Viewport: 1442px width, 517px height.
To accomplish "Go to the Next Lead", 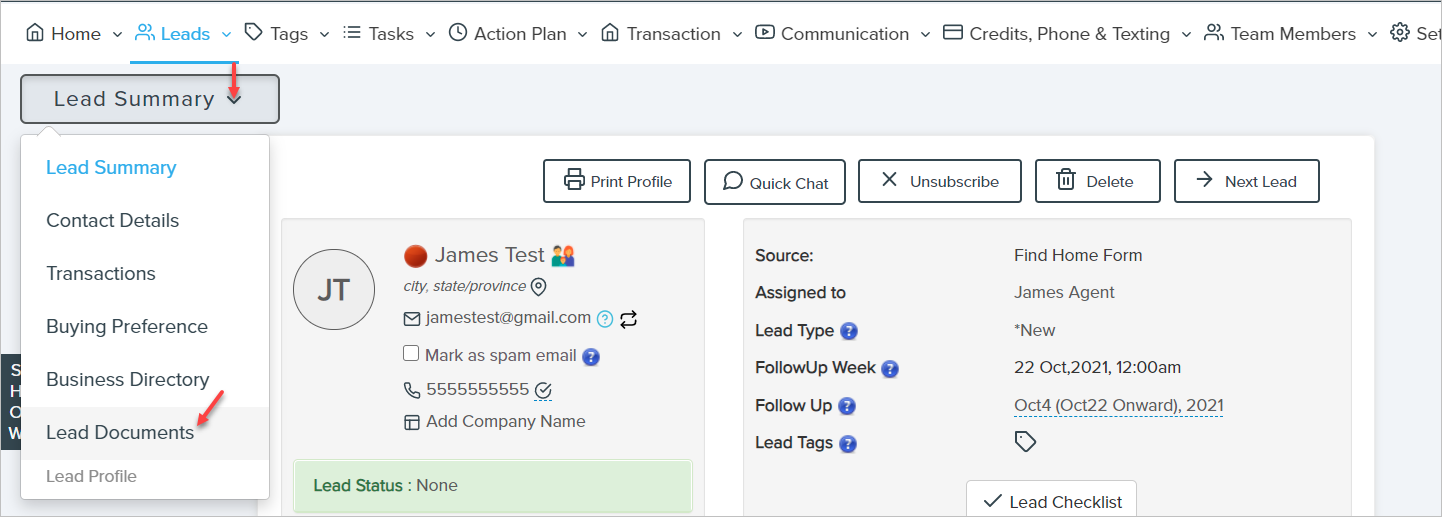I will coord(1246,181).
